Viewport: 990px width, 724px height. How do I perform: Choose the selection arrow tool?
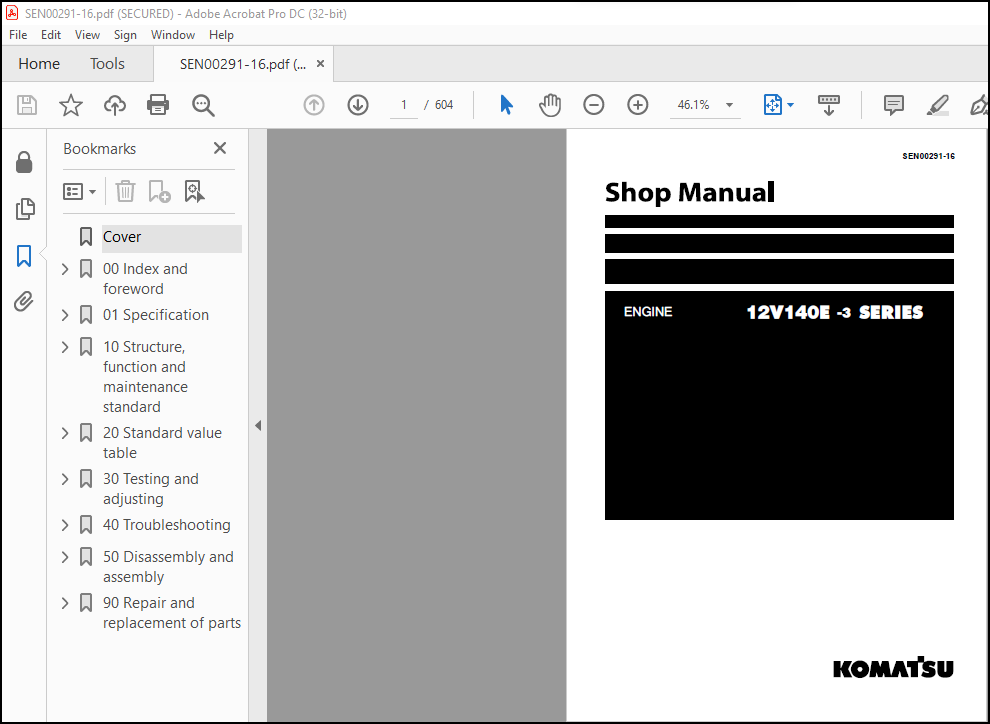coord(506,105)
